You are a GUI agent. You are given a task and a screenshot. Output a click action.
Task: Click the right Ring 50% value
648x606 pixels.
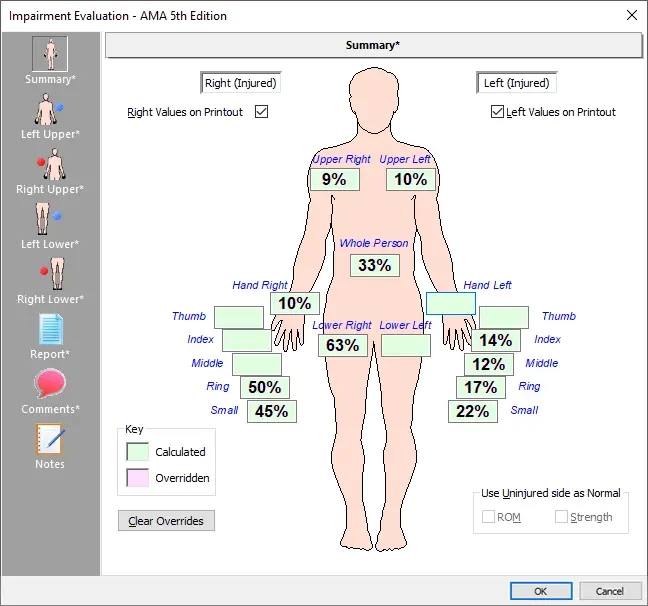pyautogui.click(x=265, y=387)
